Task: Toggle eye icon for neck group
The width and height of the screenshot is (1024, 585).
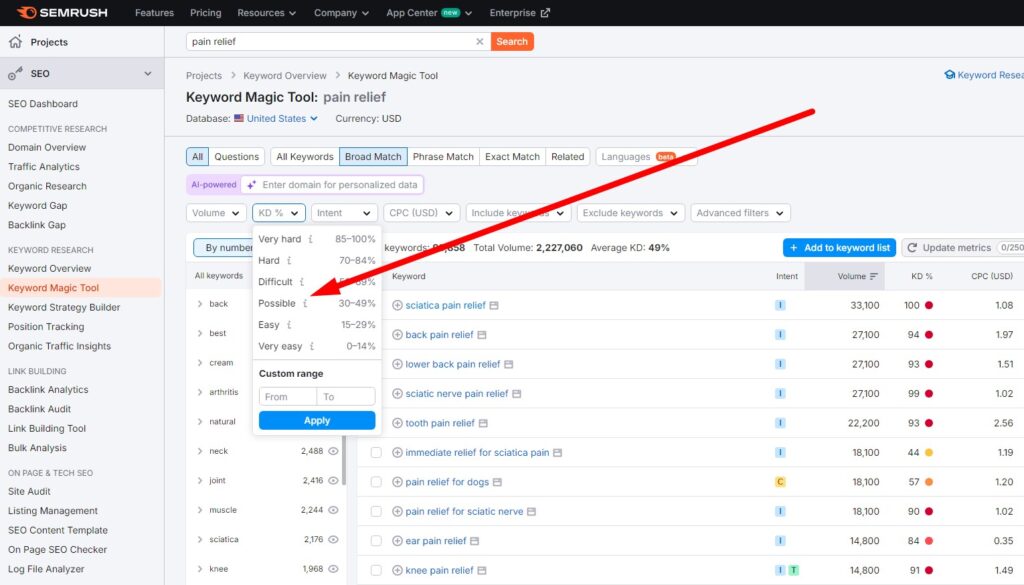Action: point(333,451)
